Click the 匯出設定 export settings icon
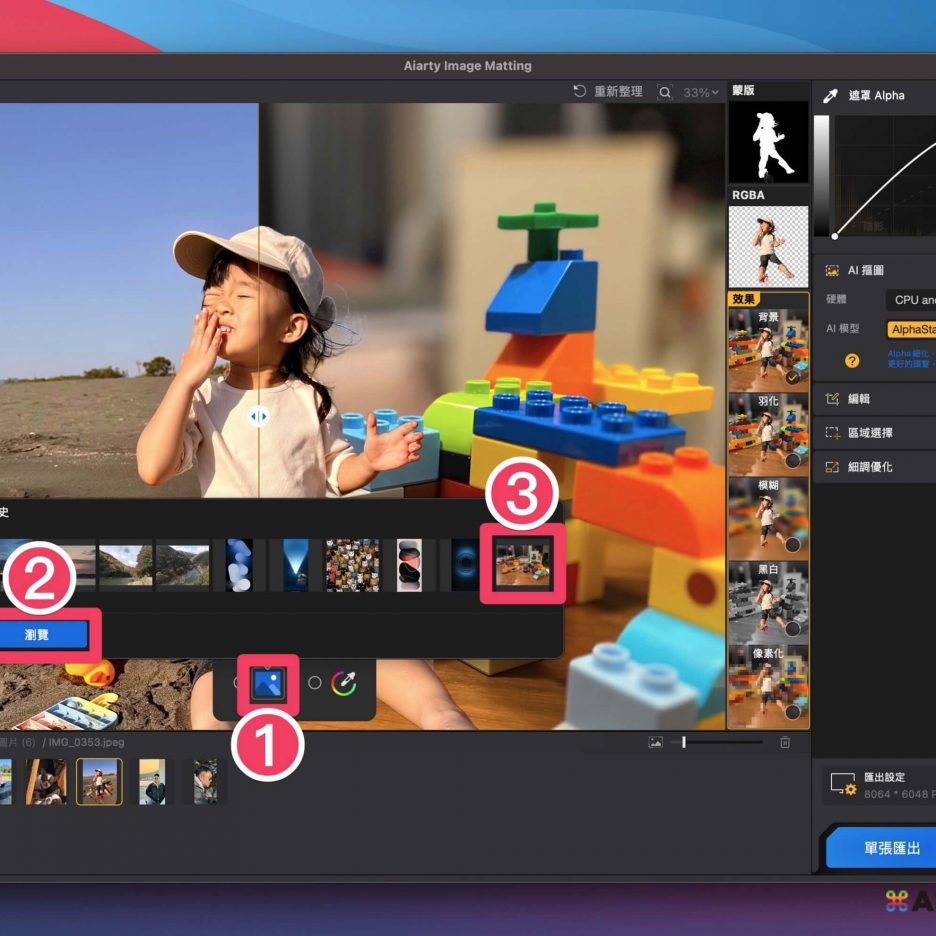This screenshot has height=936, width=936. tap(843, 785)
